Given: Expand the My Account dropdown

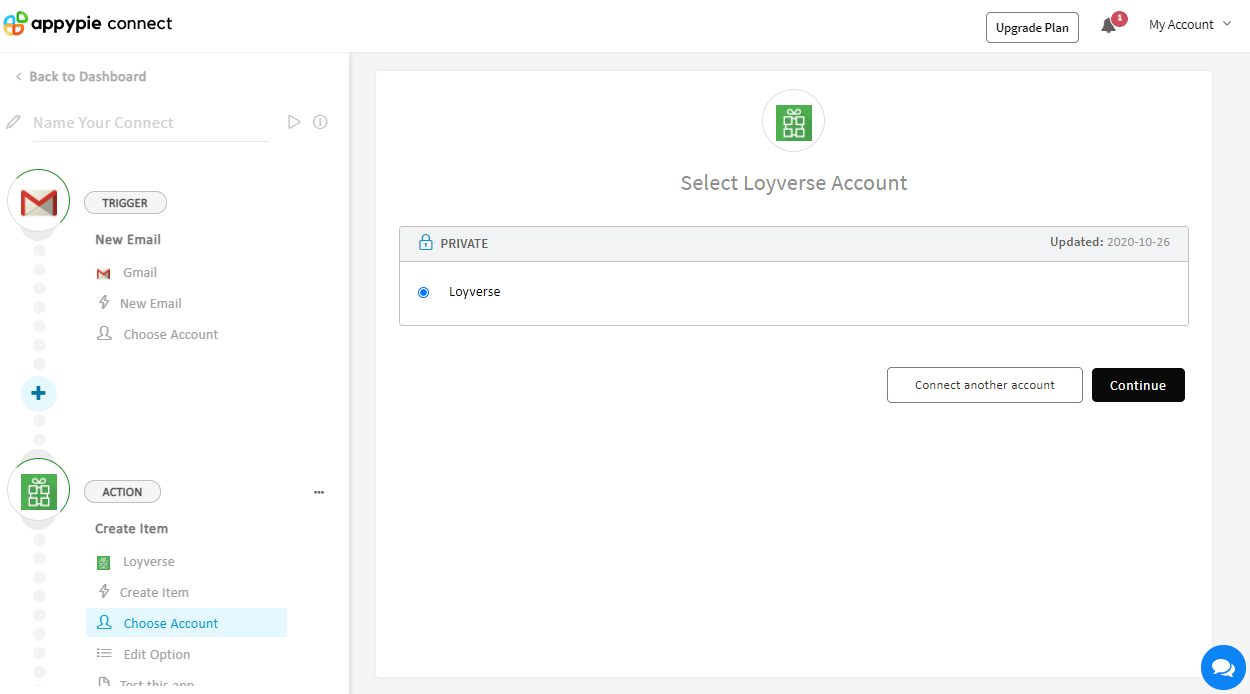Looking at the screenshot, I should pyautogui.click(x=1189, y=25).
